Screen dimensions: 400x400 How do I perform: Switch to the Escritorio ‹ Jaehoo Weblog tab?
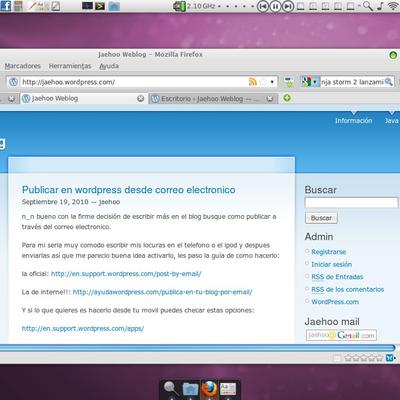tap(213, 99)
